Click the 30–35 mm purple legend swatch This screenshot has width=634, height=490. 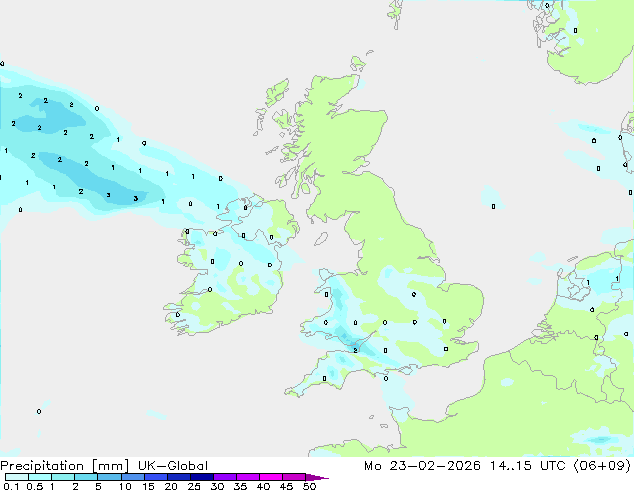(x=224, y=477)
